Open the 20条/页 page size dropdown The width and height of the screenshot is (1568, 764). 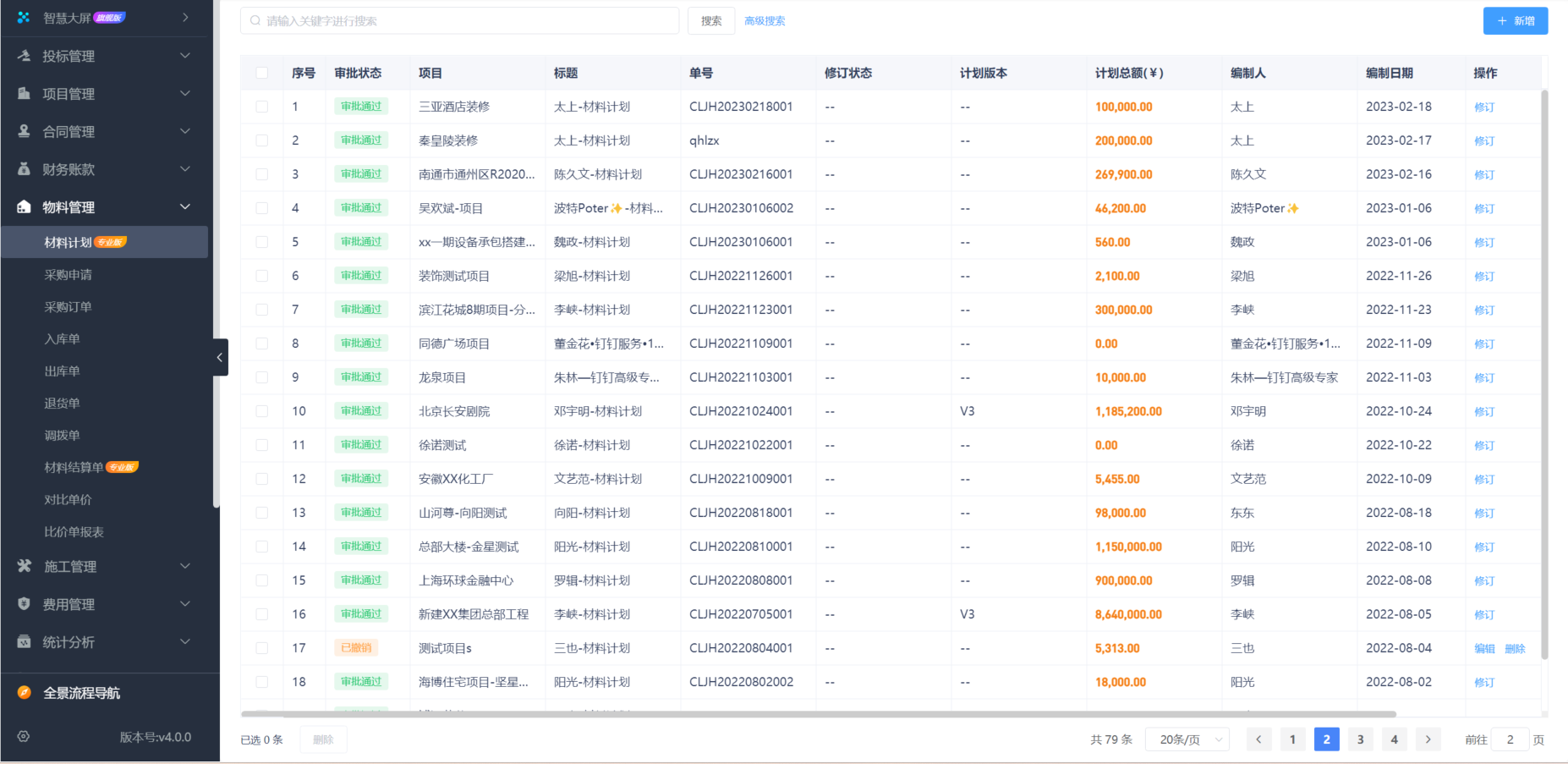1187,739
